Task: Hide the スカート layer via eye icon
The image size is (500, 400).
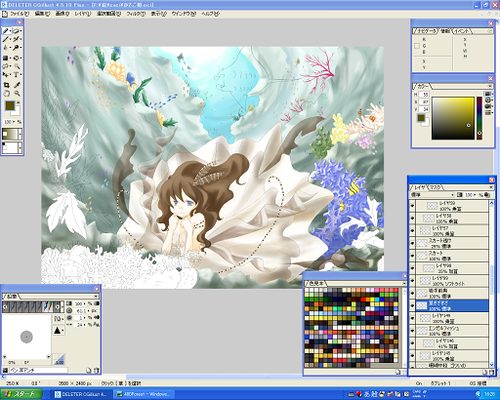Action: click(x=412, y=256)
